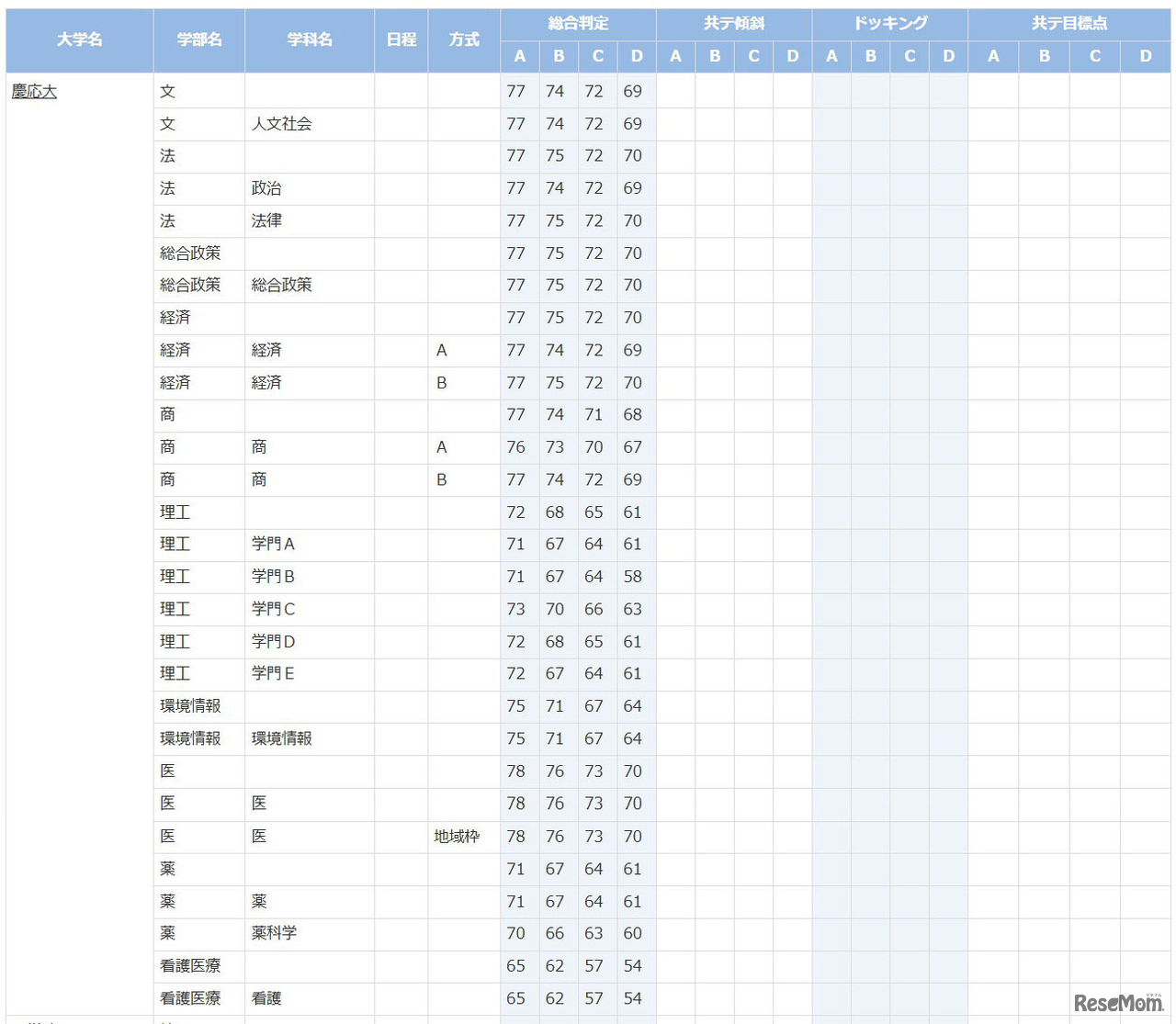Click the D sub-header under 共テ目標点
Image resolution: width=1176 pixels, height=1024 pixels.
(x=1146, y=57)
